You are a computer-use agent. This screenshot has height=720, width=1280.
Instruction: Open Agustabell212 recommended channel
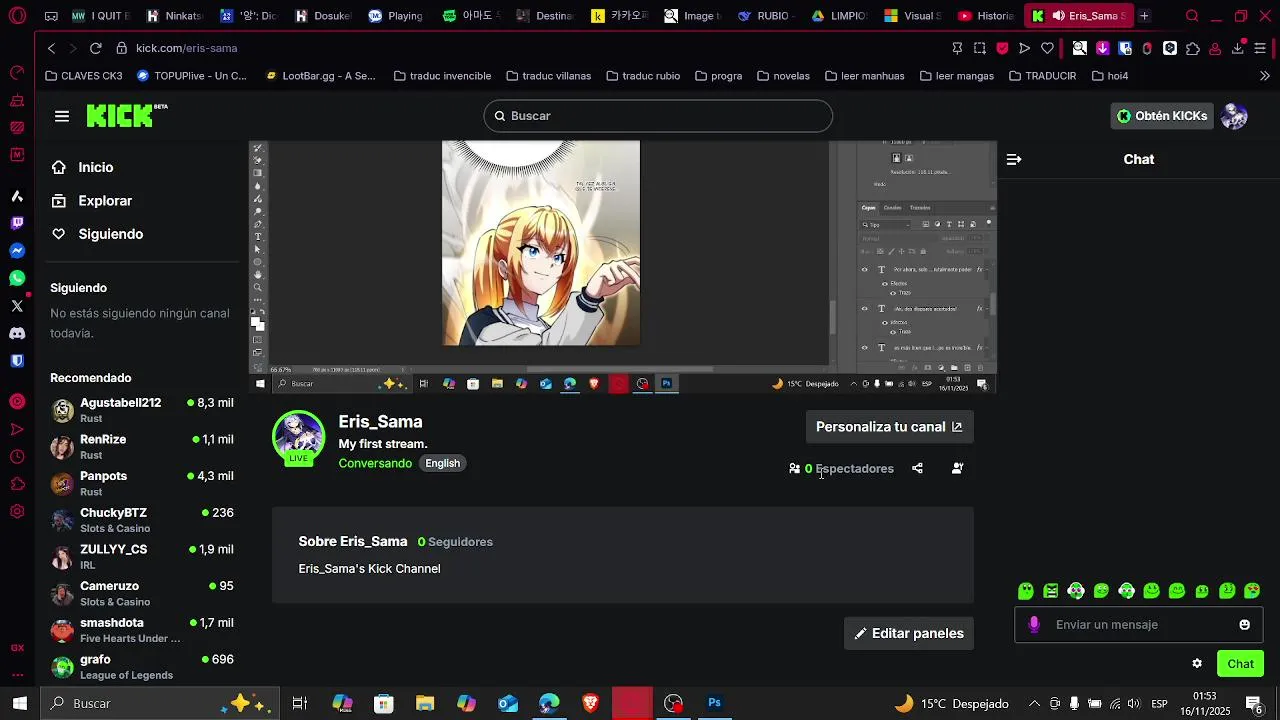point(142,410)
